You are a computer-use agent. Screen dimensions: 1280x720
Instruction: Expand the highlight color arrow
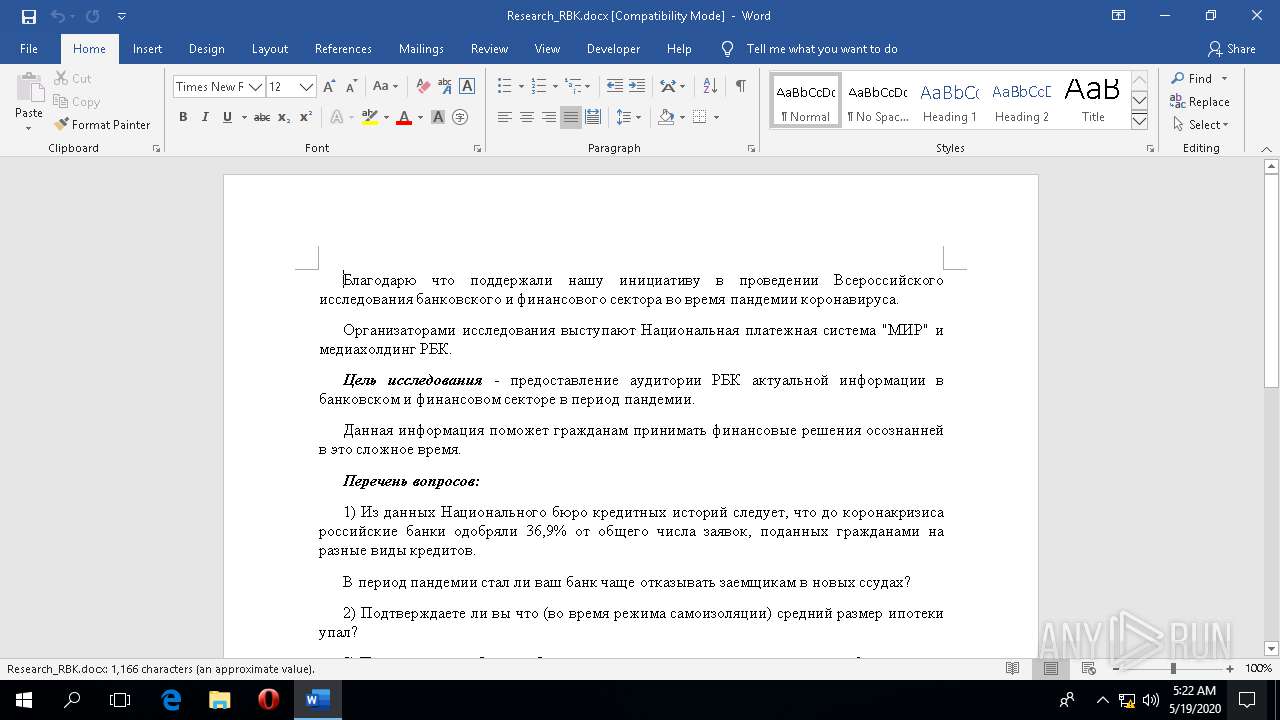pyautogui.click(x=385, y=117)
